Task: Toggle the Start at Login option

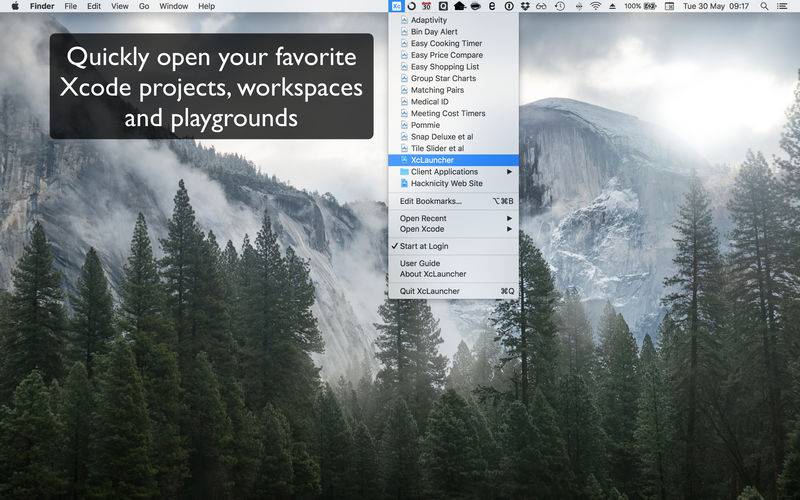Action: coord(453,246)
